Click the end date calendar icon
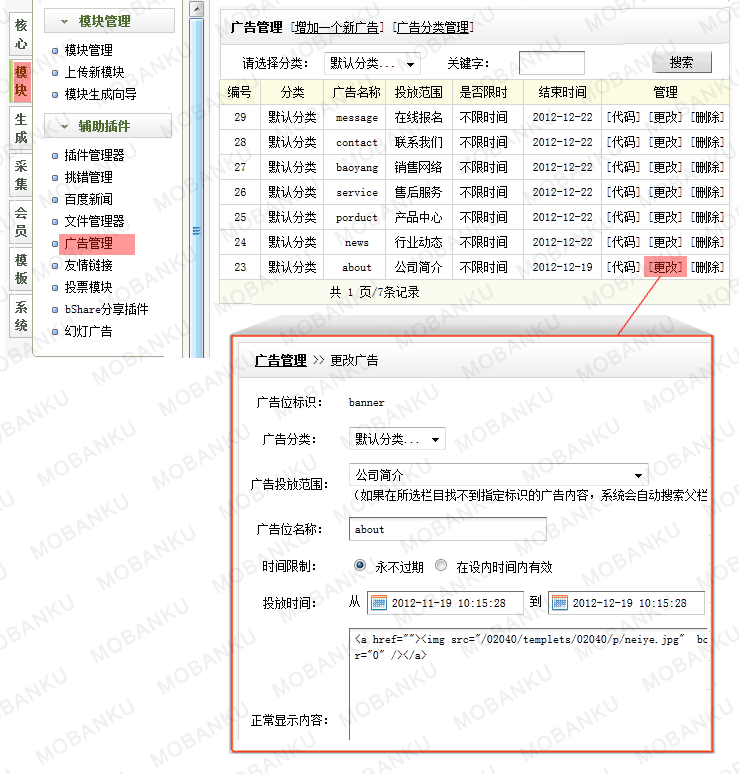This screenshot has height=774, width=739. click(x=560, y=603)
